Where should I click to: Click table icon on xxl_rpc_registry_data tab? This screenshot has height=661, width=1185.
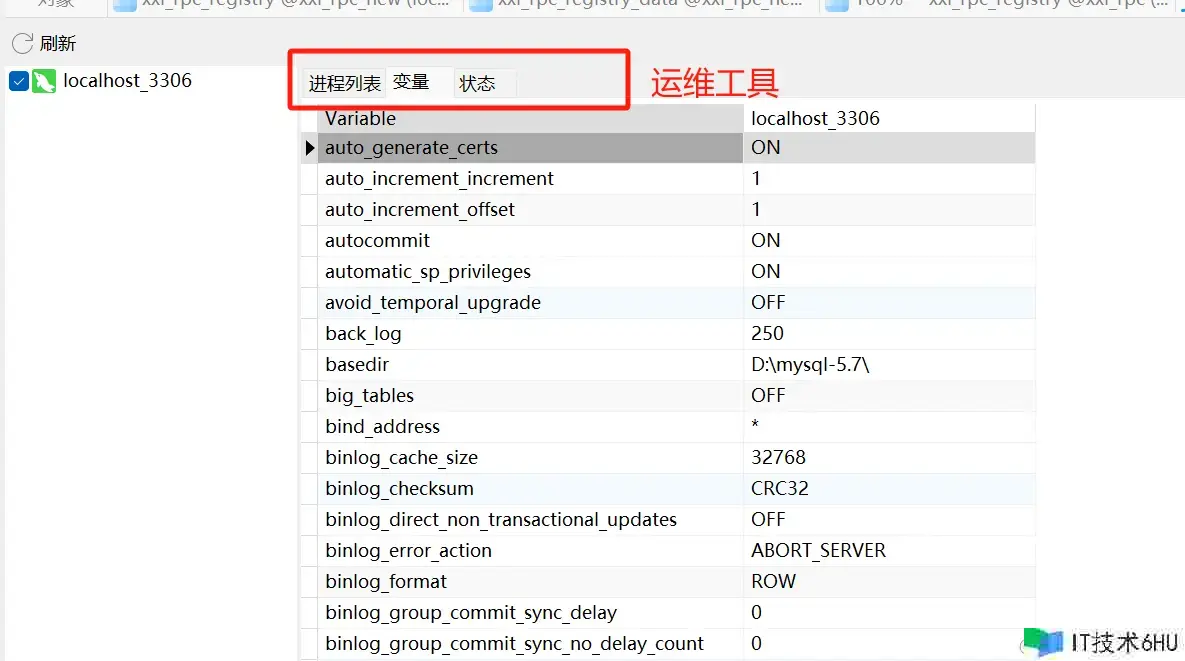[x=481, y=5]
